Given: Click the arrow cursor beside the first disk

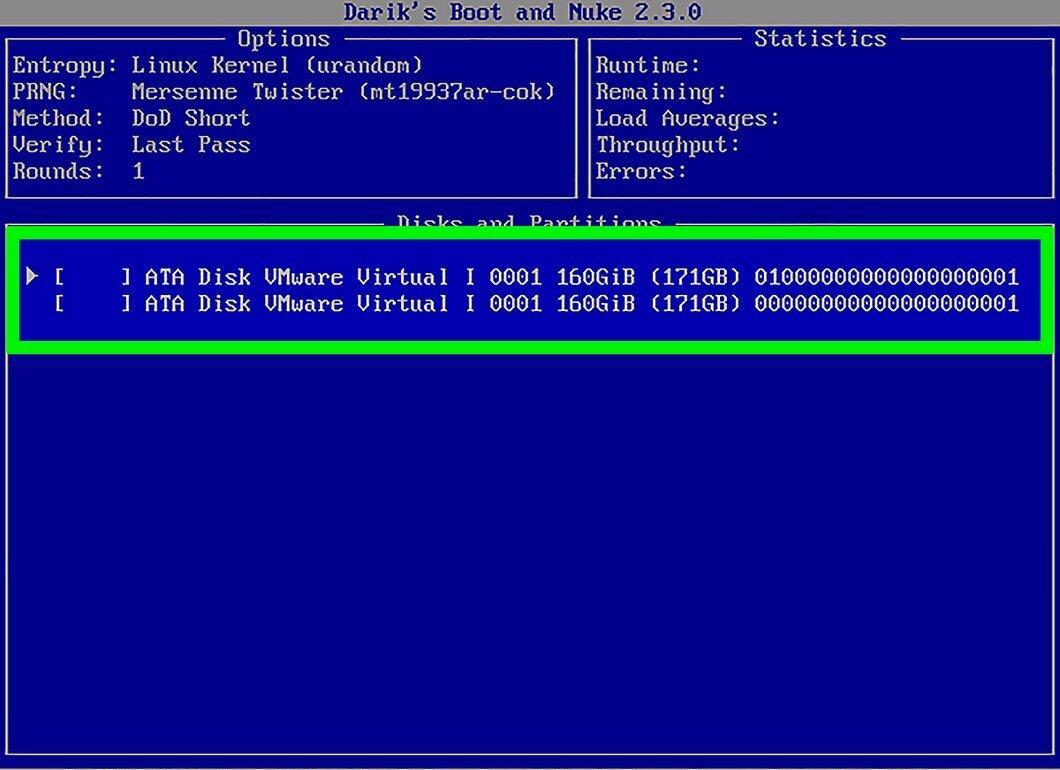Looking at the screenshot, I should [31, 276].
